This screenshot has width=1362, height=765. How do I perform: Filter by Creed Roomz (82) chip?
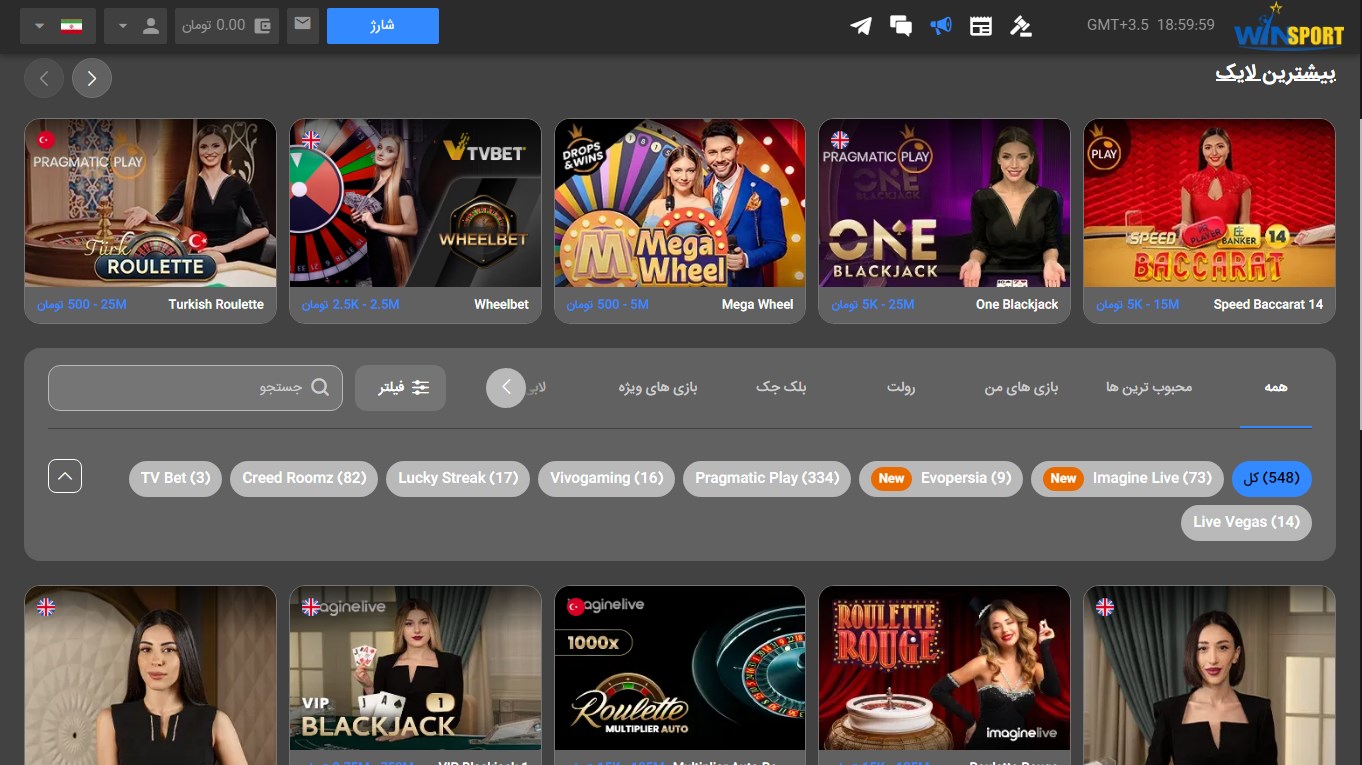(304, 478)
